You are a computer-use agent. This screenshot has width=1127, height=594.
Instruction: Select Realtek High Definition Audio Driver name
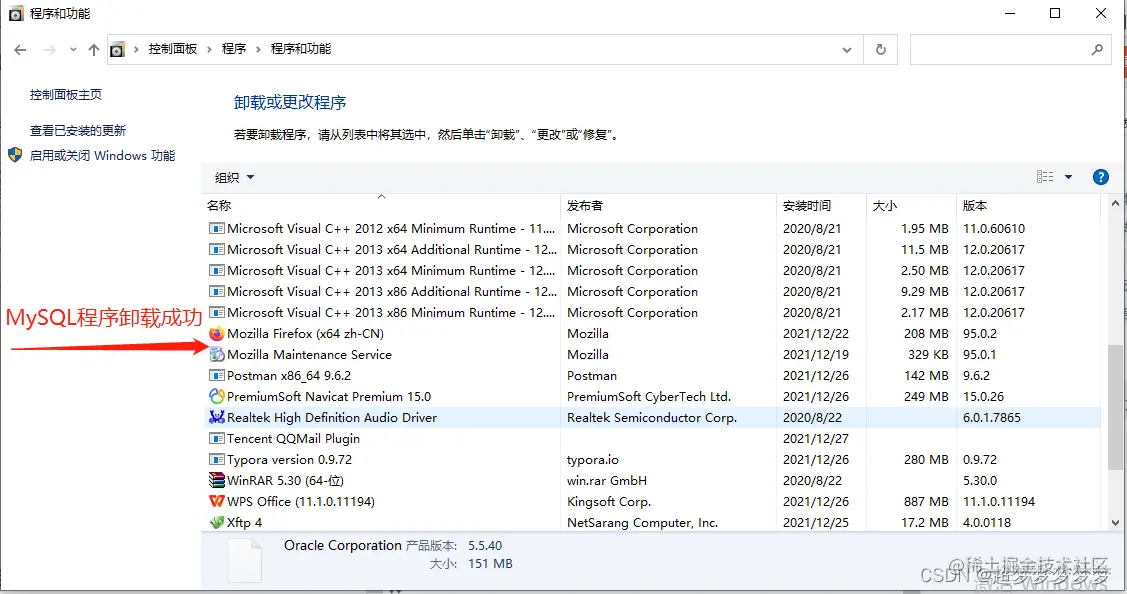tap(332, 417)
